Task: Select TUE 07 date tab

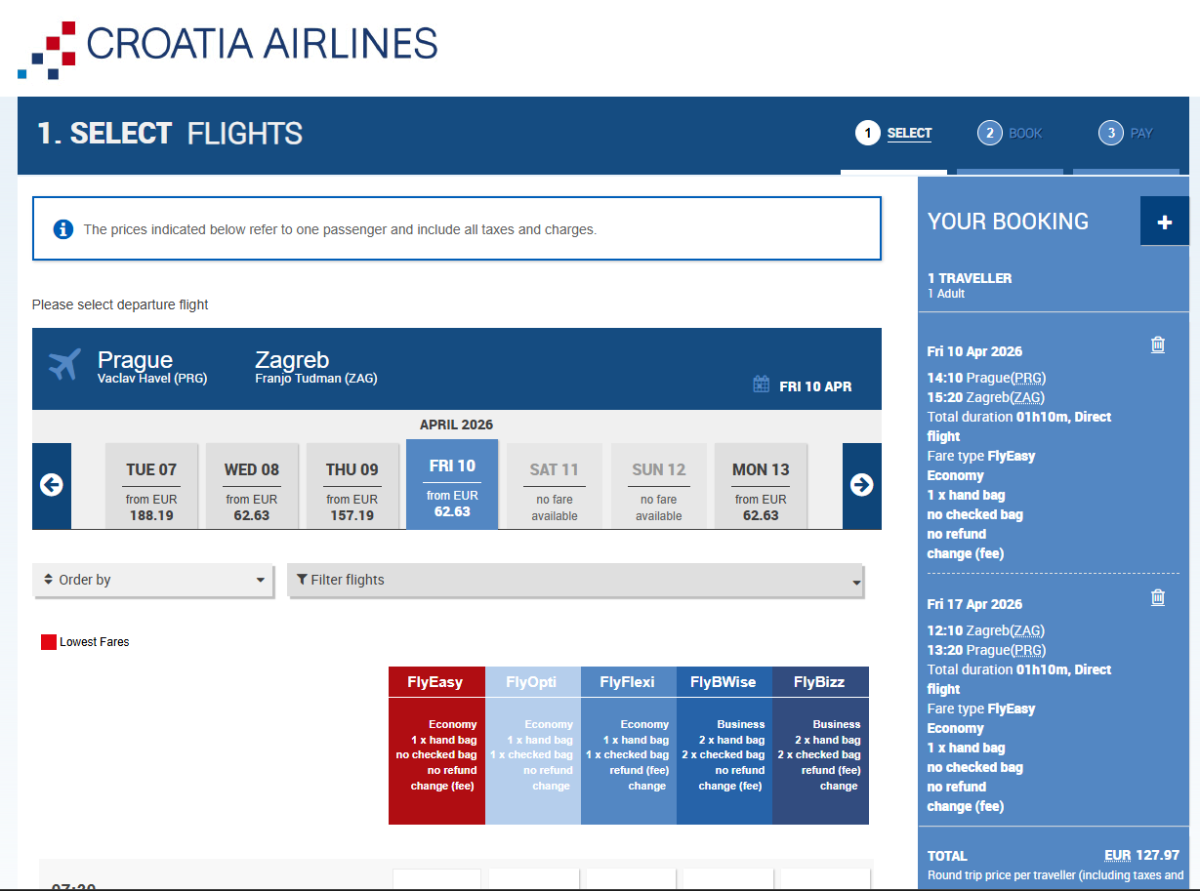Action: coord(151,485)
